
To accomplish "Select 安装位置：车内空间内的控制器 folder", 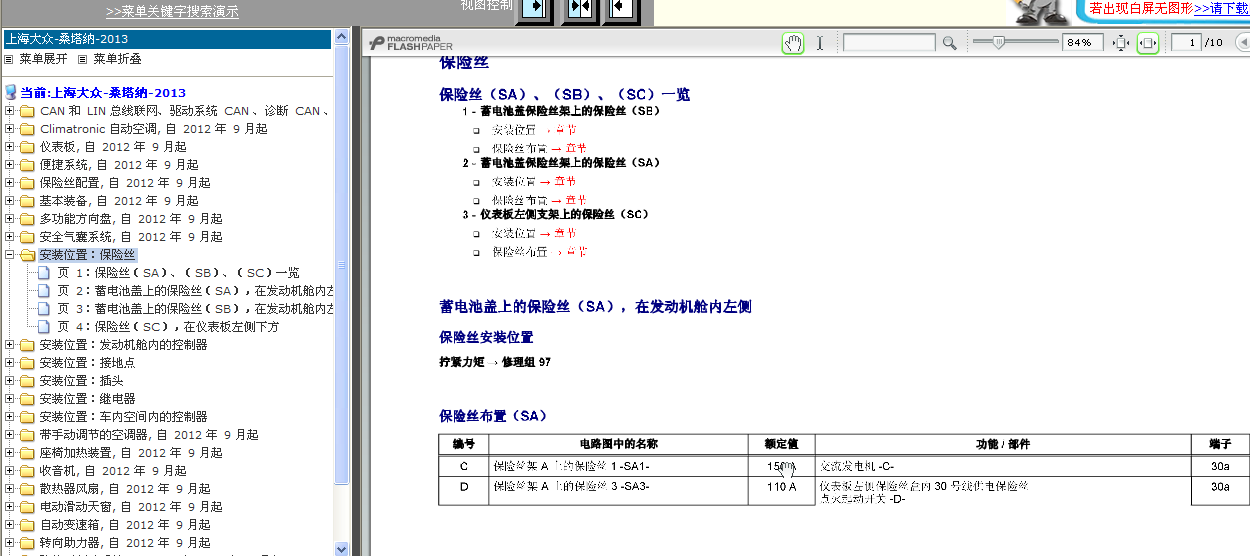I will point(124,417).
